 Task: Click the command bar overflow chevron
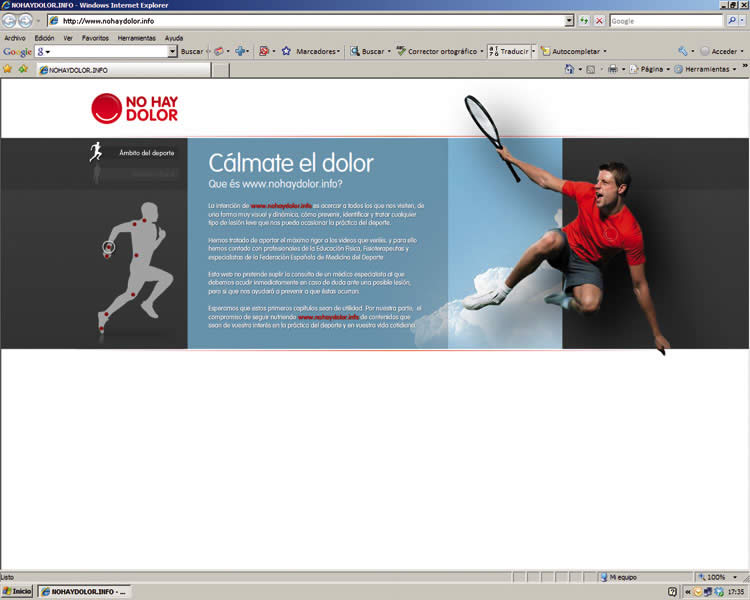tap(745, 66)
